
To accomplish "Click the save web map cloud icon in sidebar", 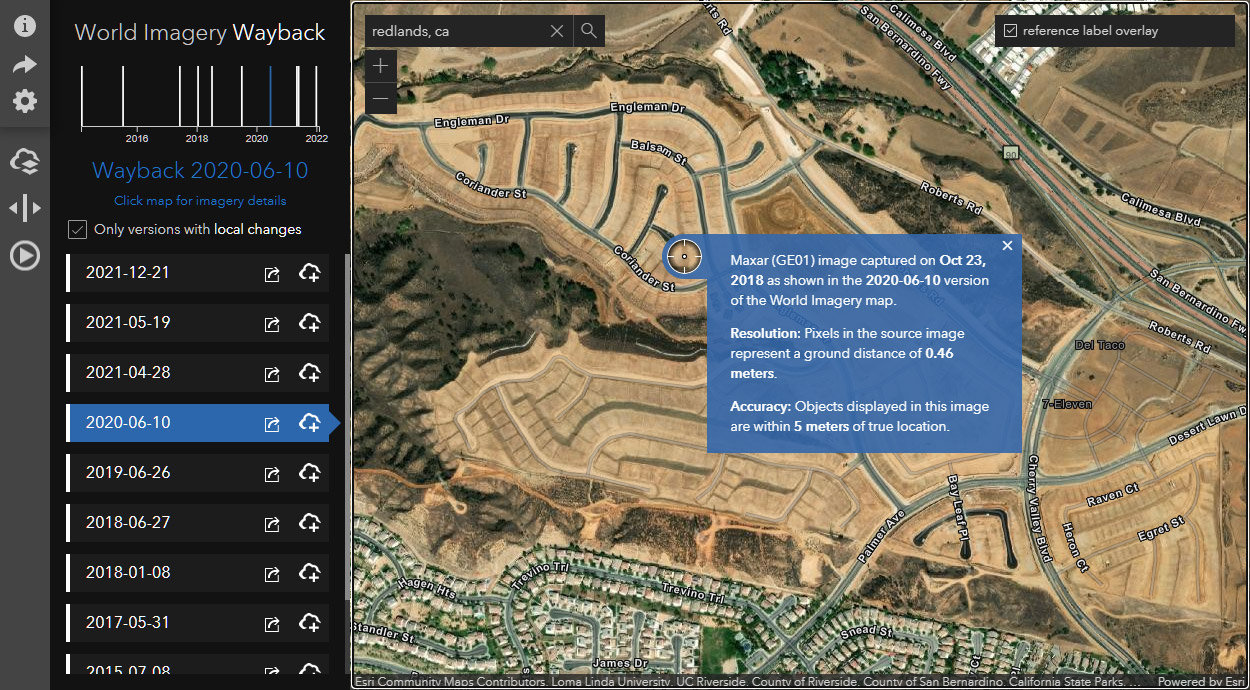I will (x=24, y=161).
